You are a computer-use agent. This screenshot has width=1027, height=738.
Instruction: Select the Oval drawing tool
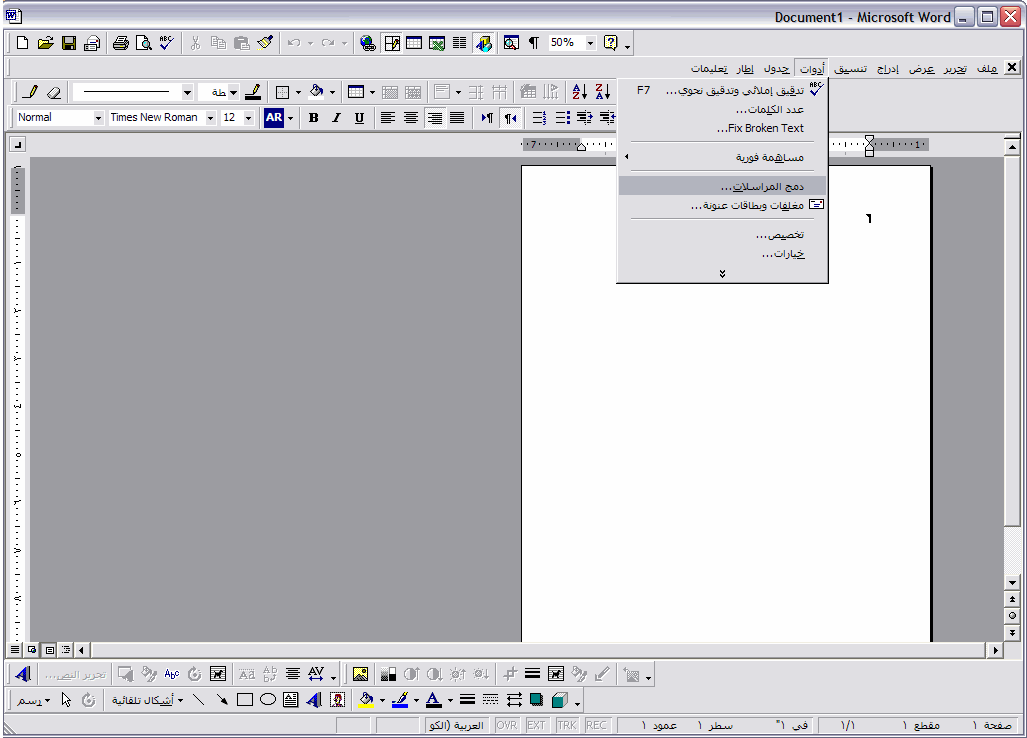coord(268,700)
